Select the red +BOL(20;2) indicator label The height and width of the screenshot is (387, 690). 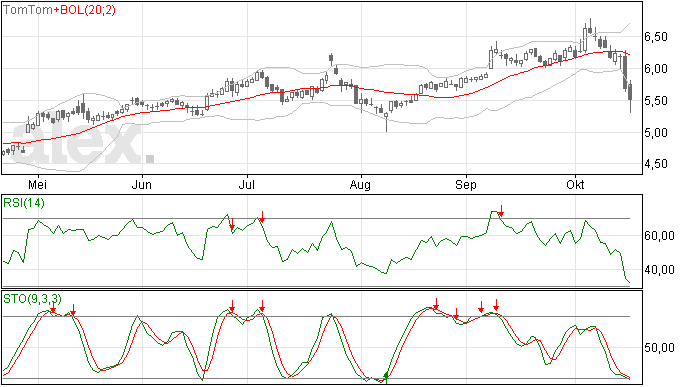[x=84, y=10]
